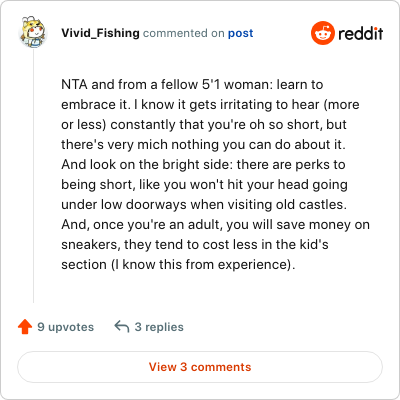
Task: Select the "View 3 comments" button
Action: [x=200, y=367]
